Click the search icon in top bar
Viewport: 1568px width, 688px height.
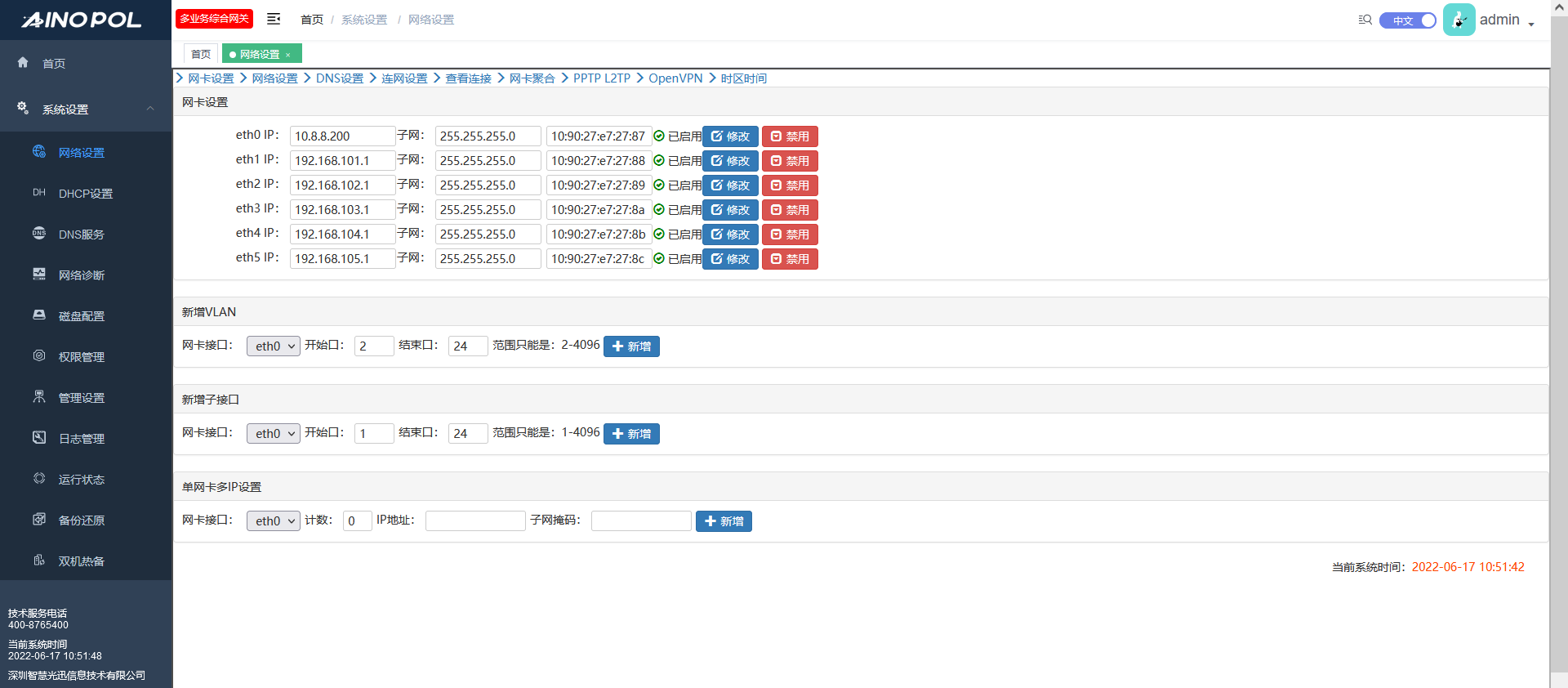click(1365, 20)
